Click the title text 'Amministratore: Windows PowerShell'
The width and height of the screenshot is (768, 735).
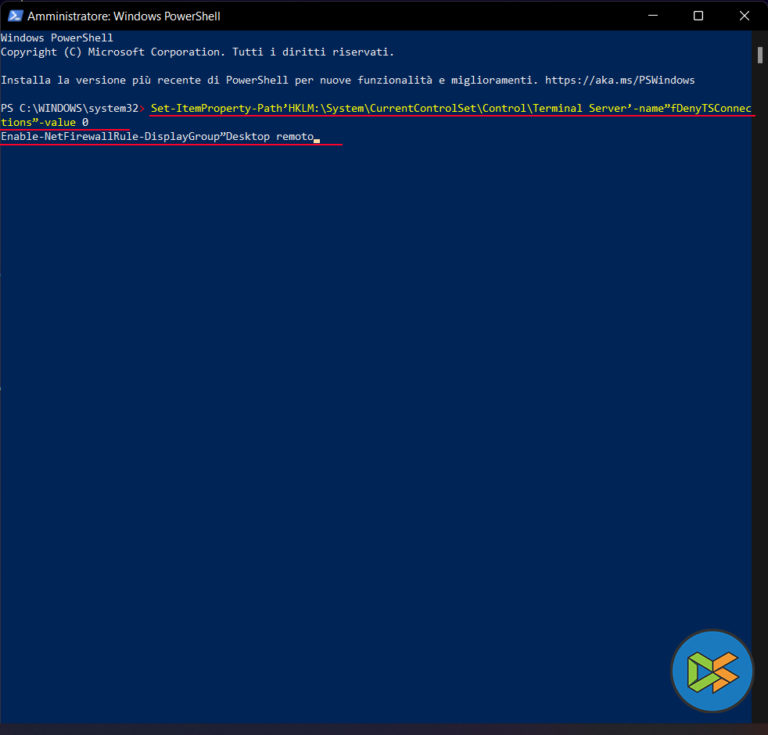(123, 16)
